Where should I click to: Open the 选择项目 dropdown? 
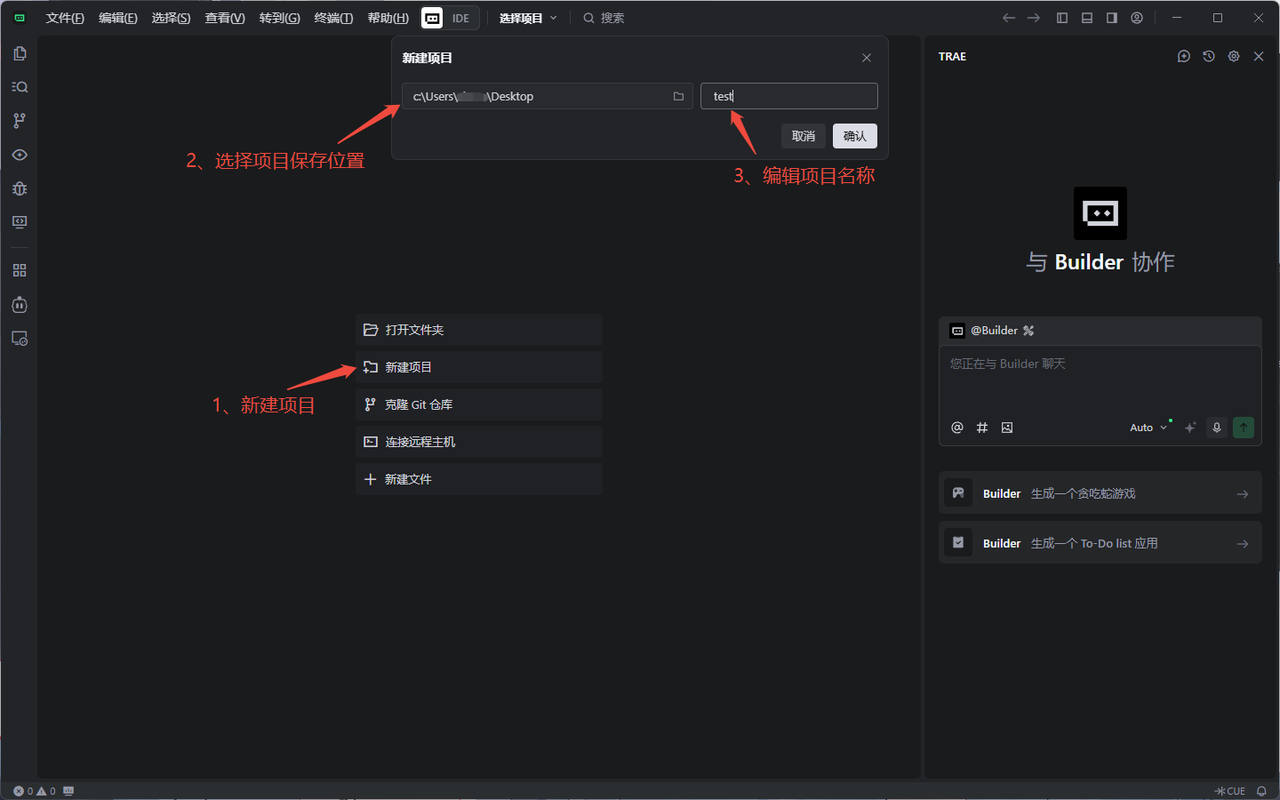(528, 18)
